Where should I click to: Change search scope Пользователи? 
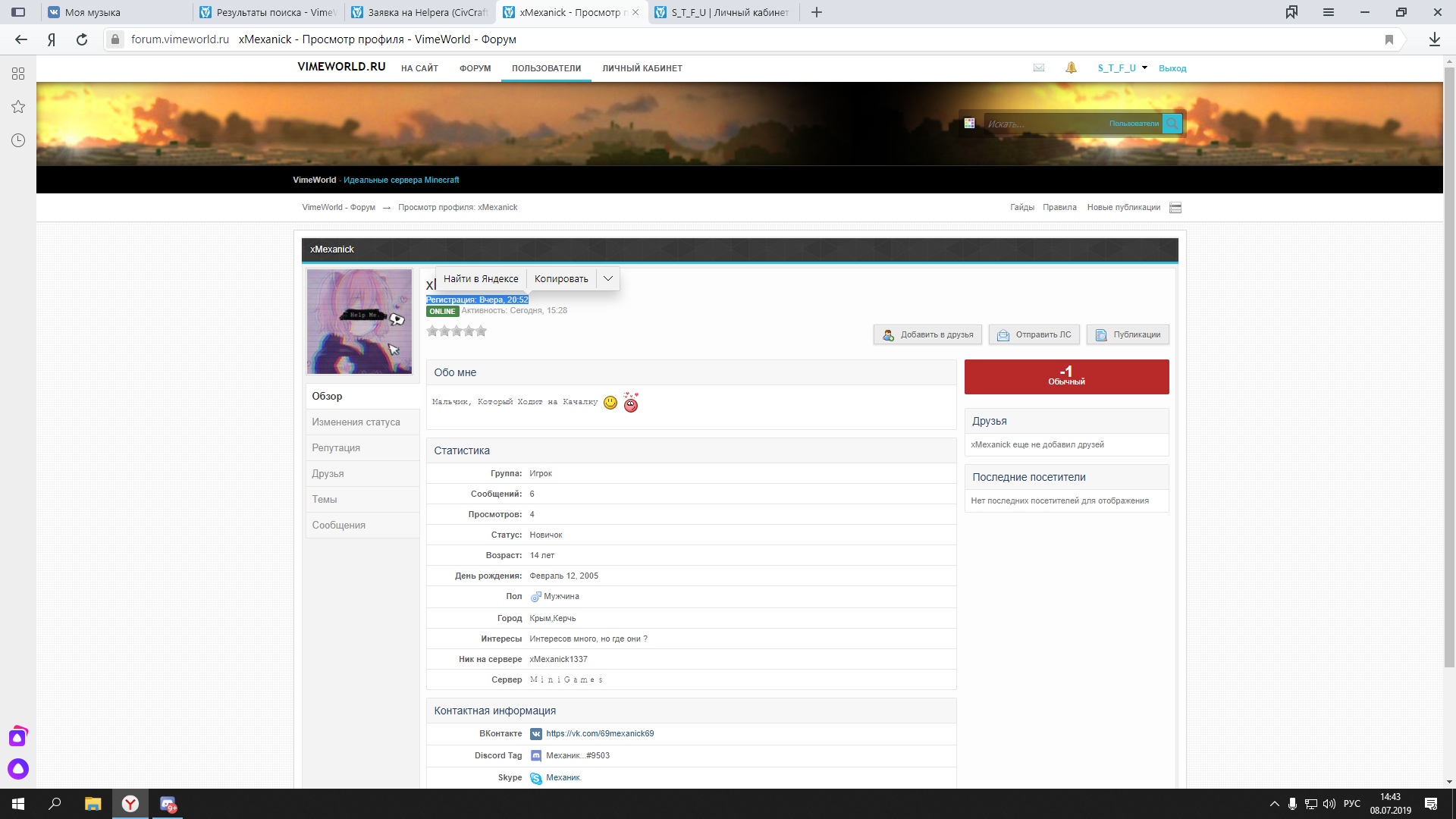[x=1134, y=124]
